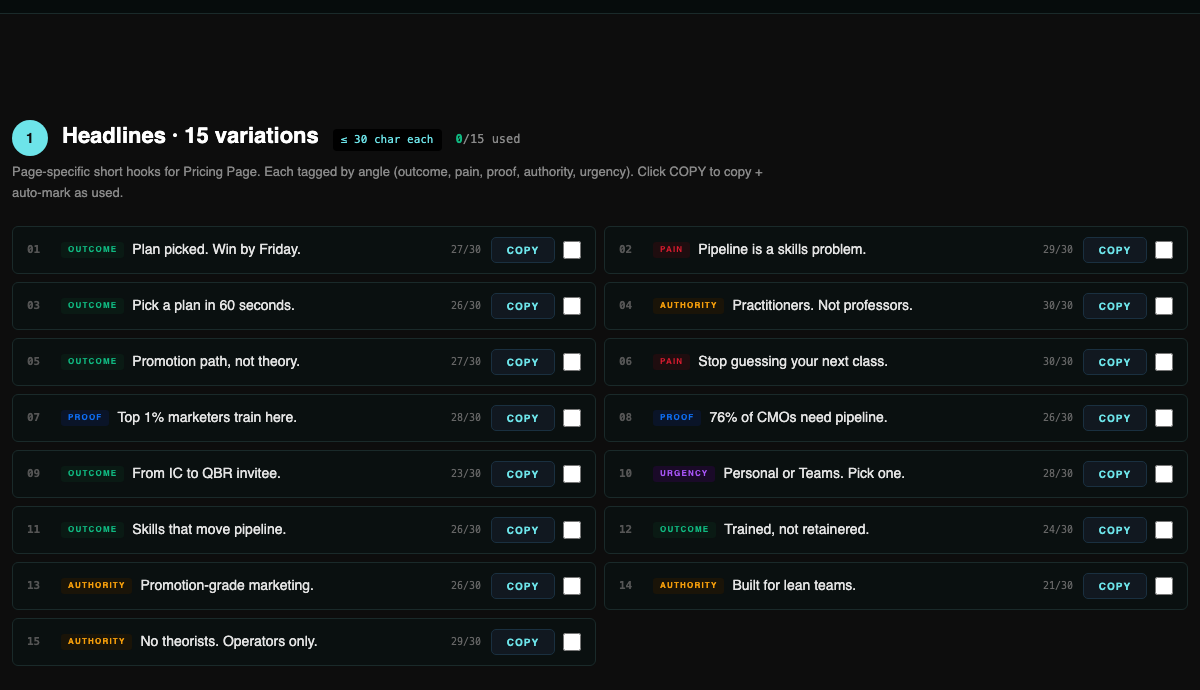Copy headline 'No theorists. Operators only.'
Image resolution: width=1200 pixels, height=690 pixels.
(522, 642)
